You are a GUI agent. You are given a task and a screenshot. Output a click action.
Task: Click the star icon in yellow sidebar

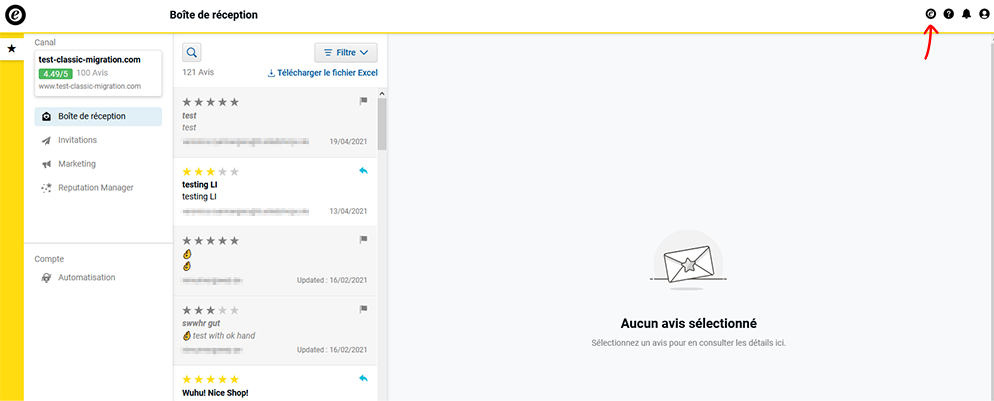coord(11,48)
